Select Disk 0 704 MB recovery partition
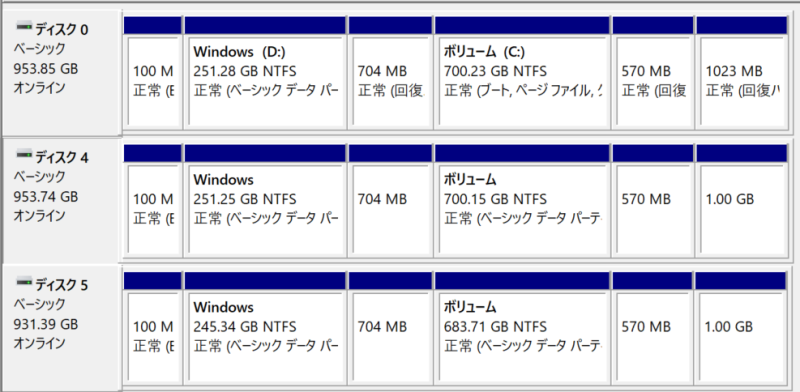 tap(390, 73)
